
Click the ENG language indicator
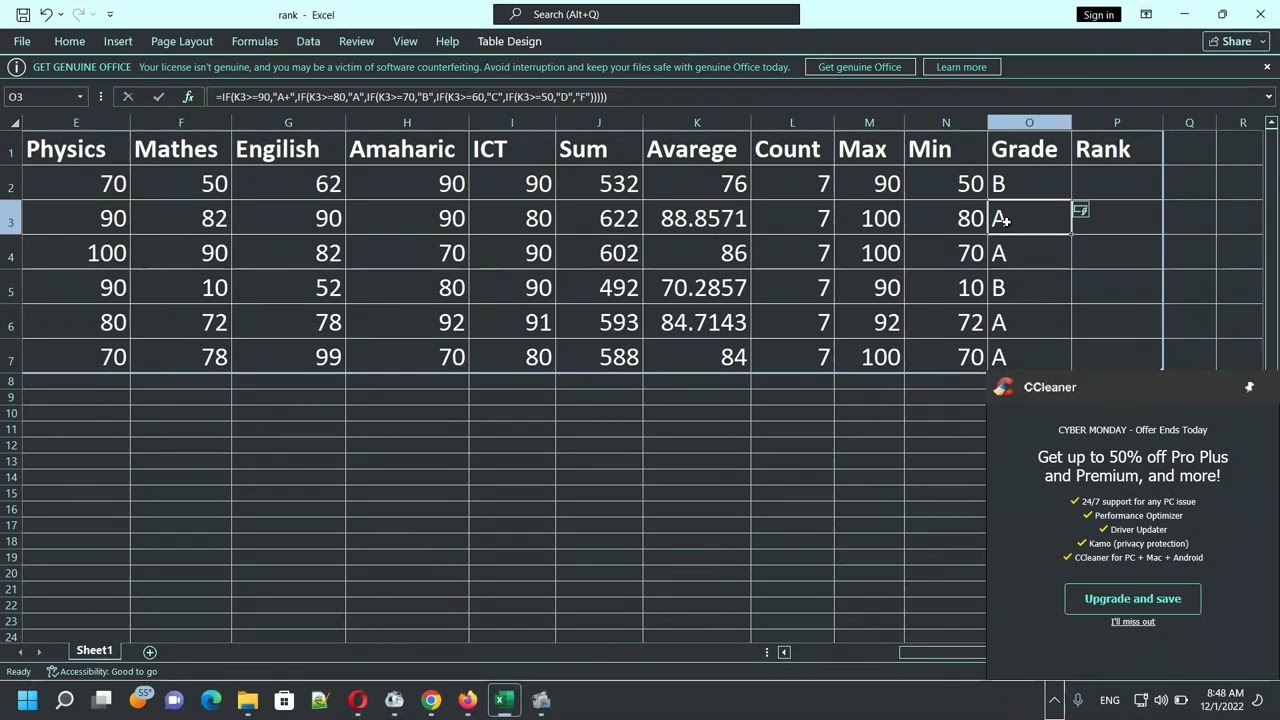[x=1109, y=700]
